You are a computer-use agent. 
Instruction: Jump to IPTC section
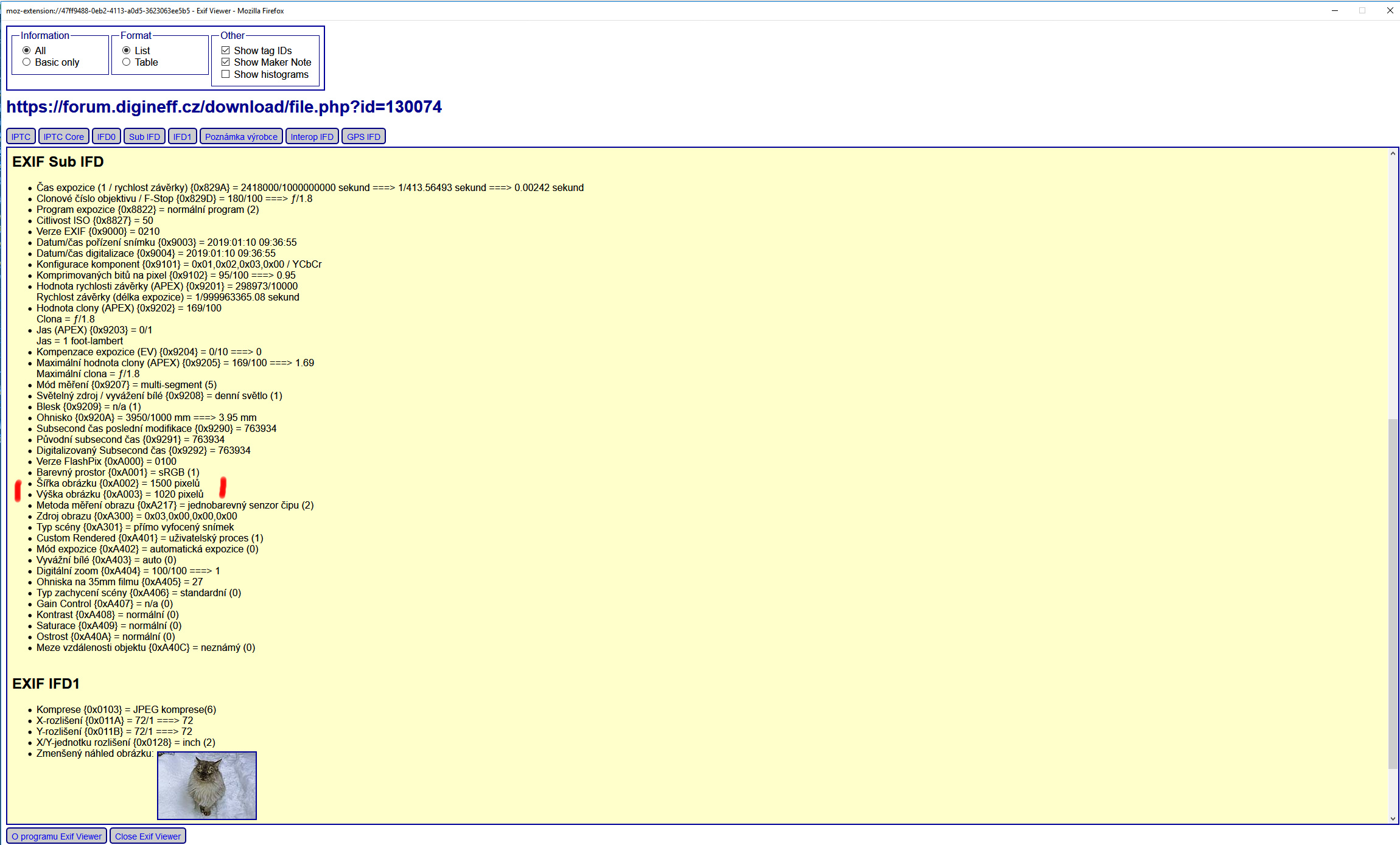[21, 137]
